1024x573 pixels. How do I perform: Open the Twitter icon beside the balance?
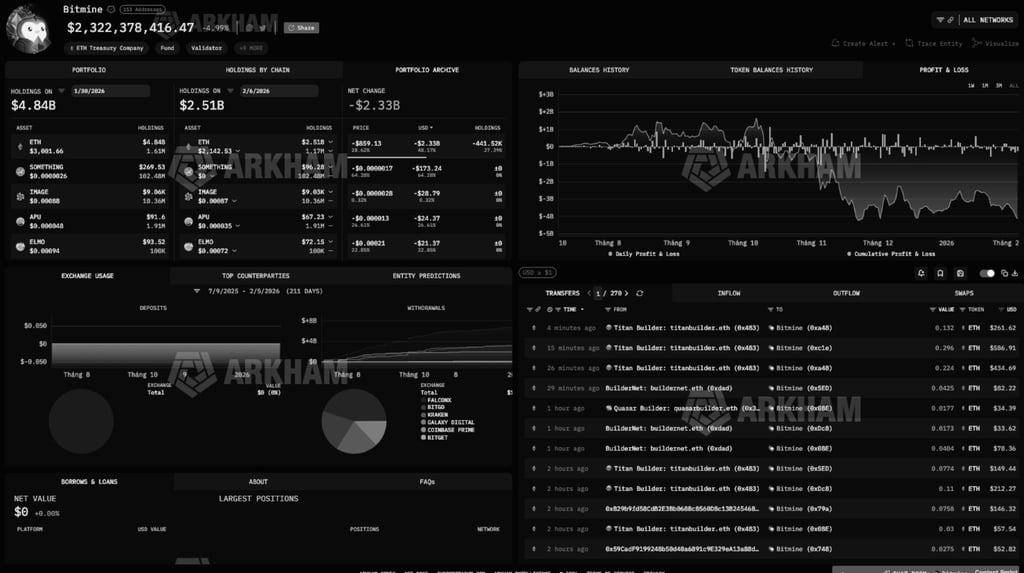pos(263,28)
